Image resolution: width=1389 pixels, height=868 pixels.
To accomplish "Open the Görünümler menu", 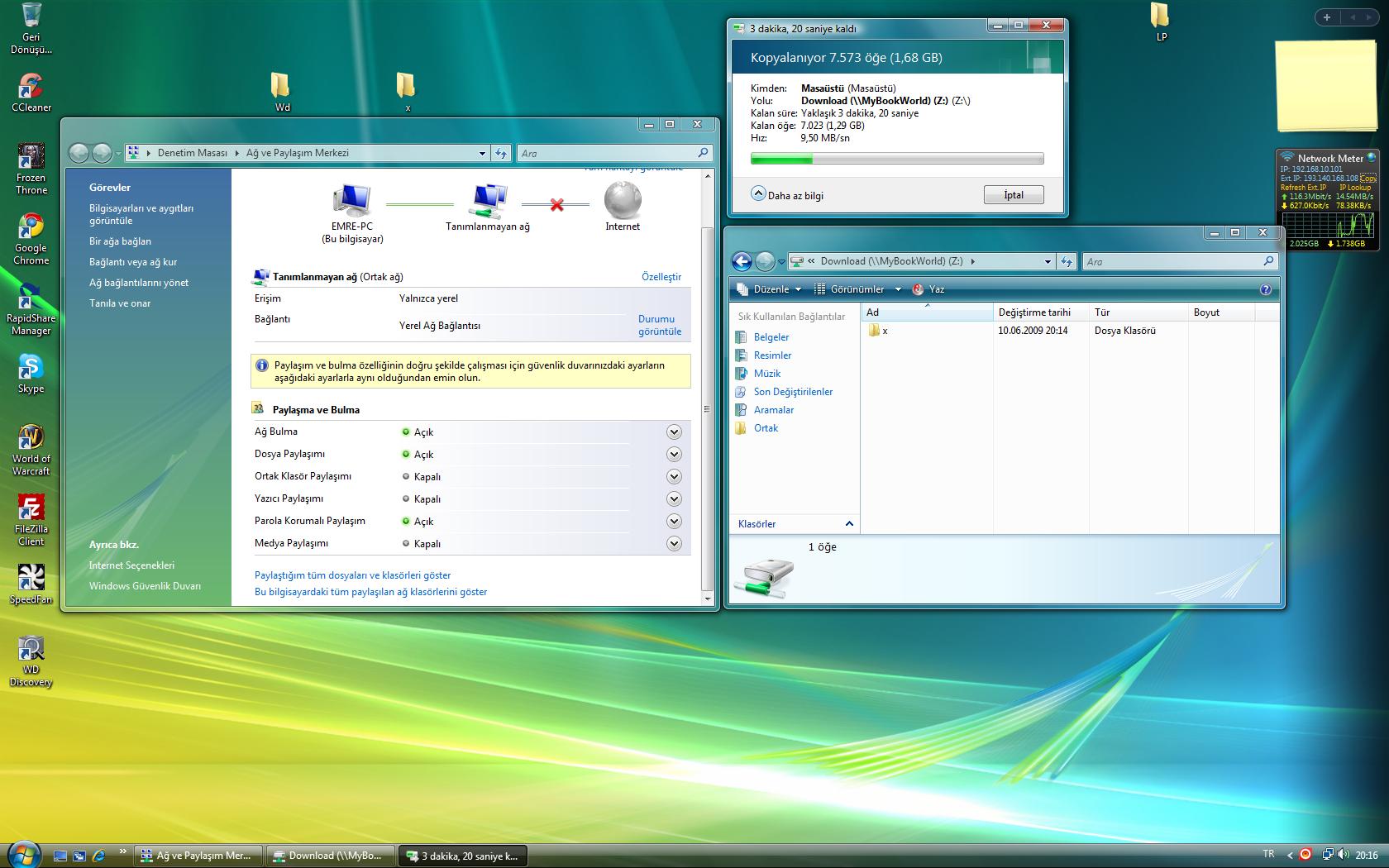I will tap(857, 289).
